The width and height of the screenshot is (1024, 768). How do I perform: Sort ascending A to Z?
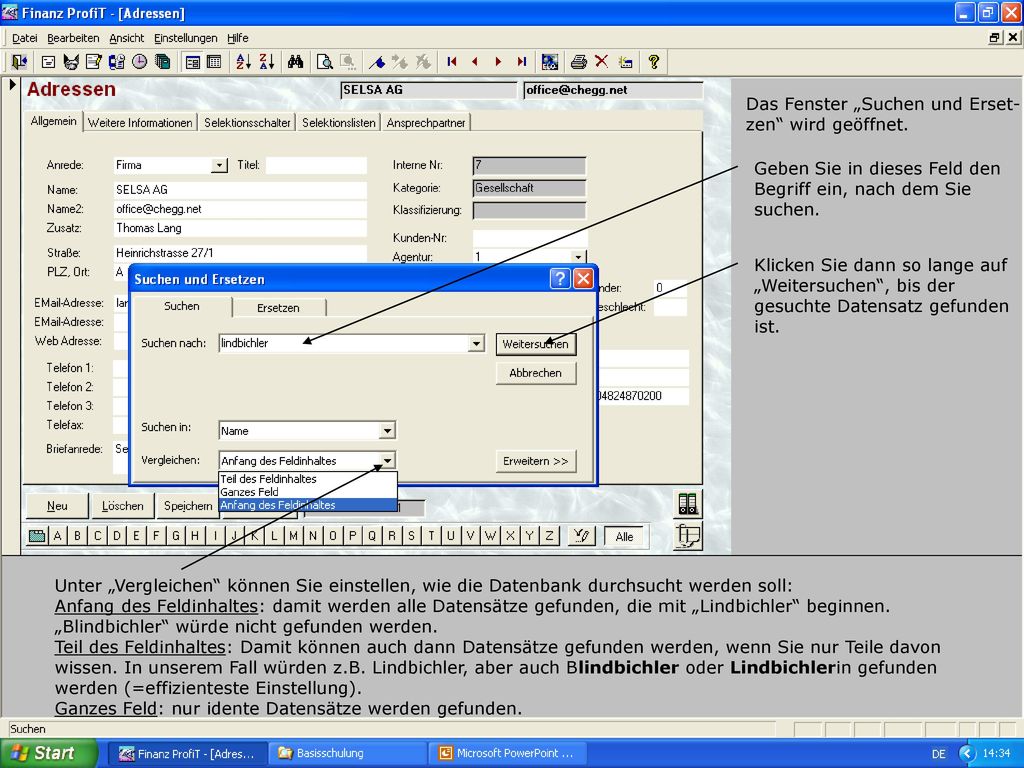click(243, 62)
